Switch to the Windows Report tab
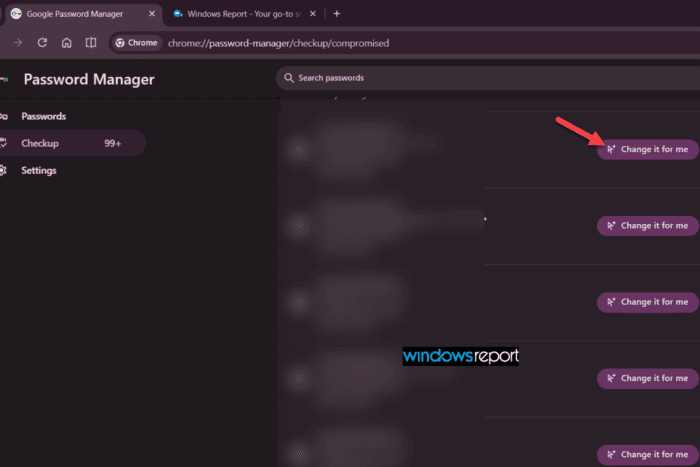This screenshot has width=700, height=467. [x=244, y=14]
